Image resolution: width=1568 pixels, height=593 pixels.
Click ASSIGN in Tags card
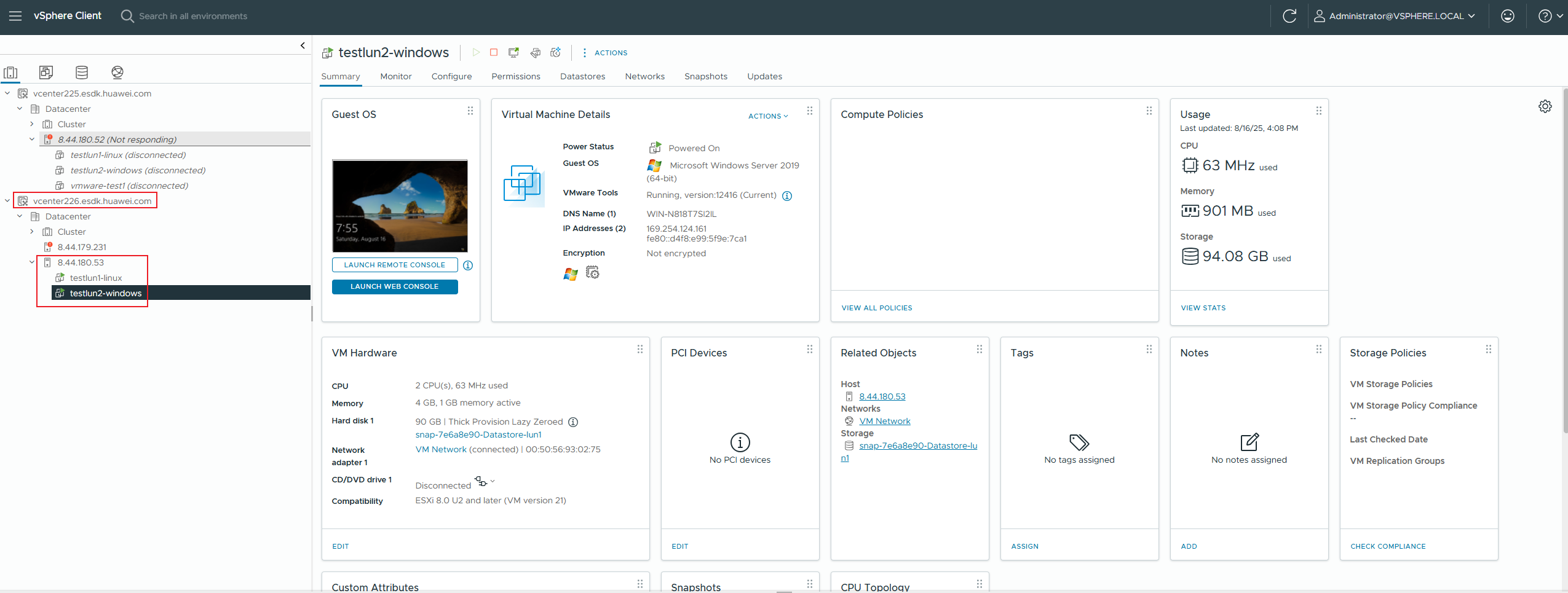point(1024,546)
